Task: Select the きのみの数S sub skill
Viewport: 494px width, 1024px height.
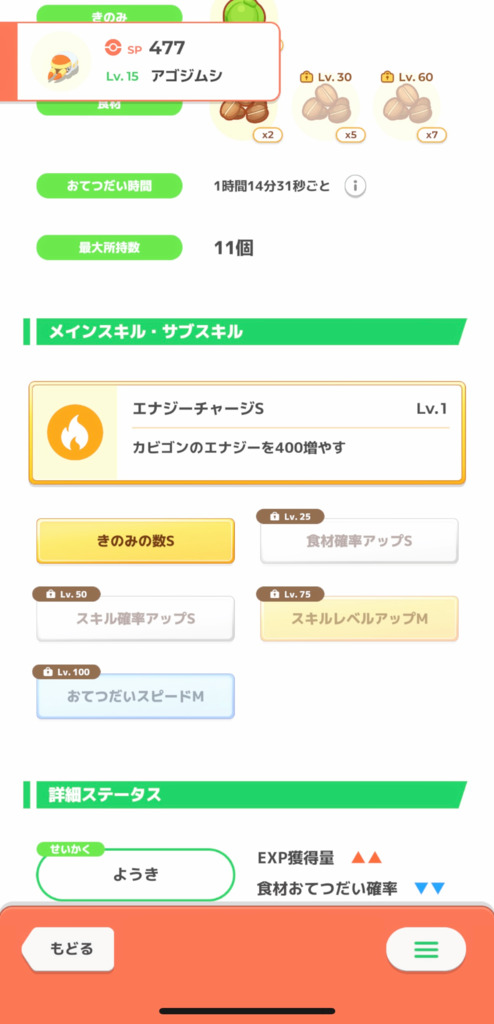Action: coord(135,541)
